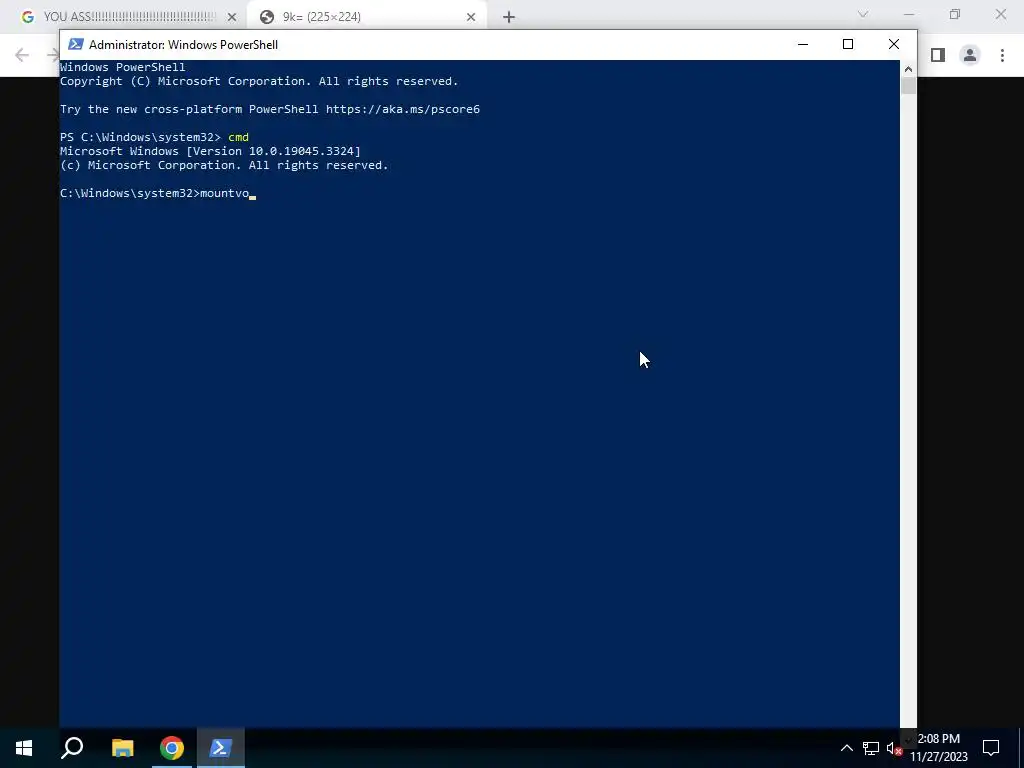This screenshot has height=768, width=1024.
Task: Select the '9k= (225×224)' Chrome tab
Action: click(x=367, y=17)
